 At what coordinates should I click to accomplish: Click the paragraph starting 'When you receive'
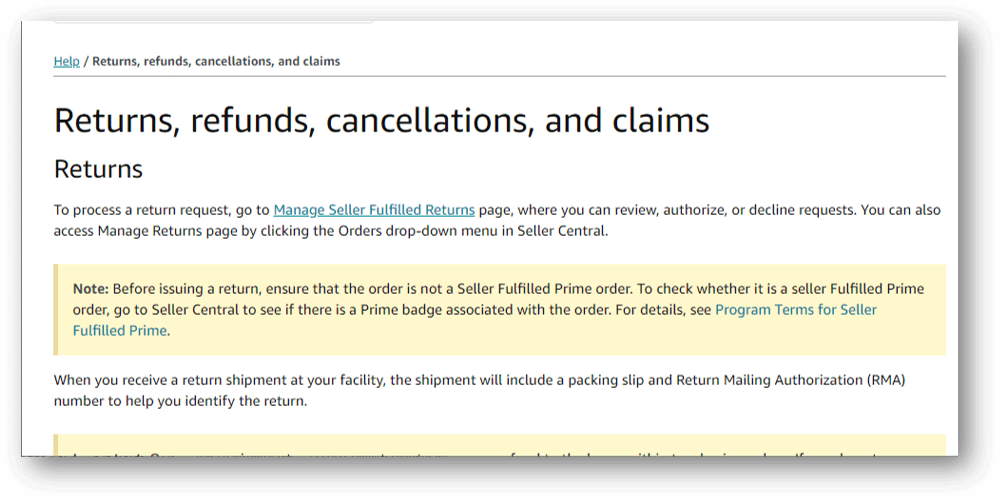tap(480, 391)
